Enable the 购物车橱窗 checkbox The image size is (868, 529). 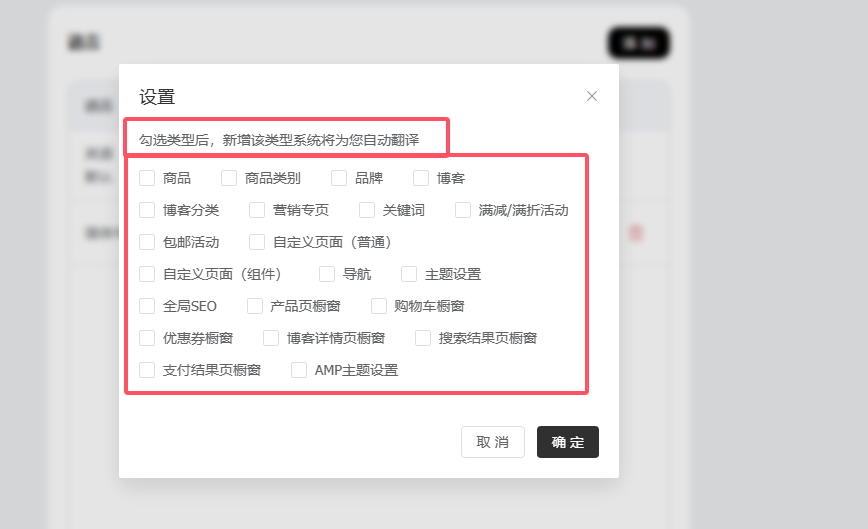pyautogui.click(x=380, y=306)
